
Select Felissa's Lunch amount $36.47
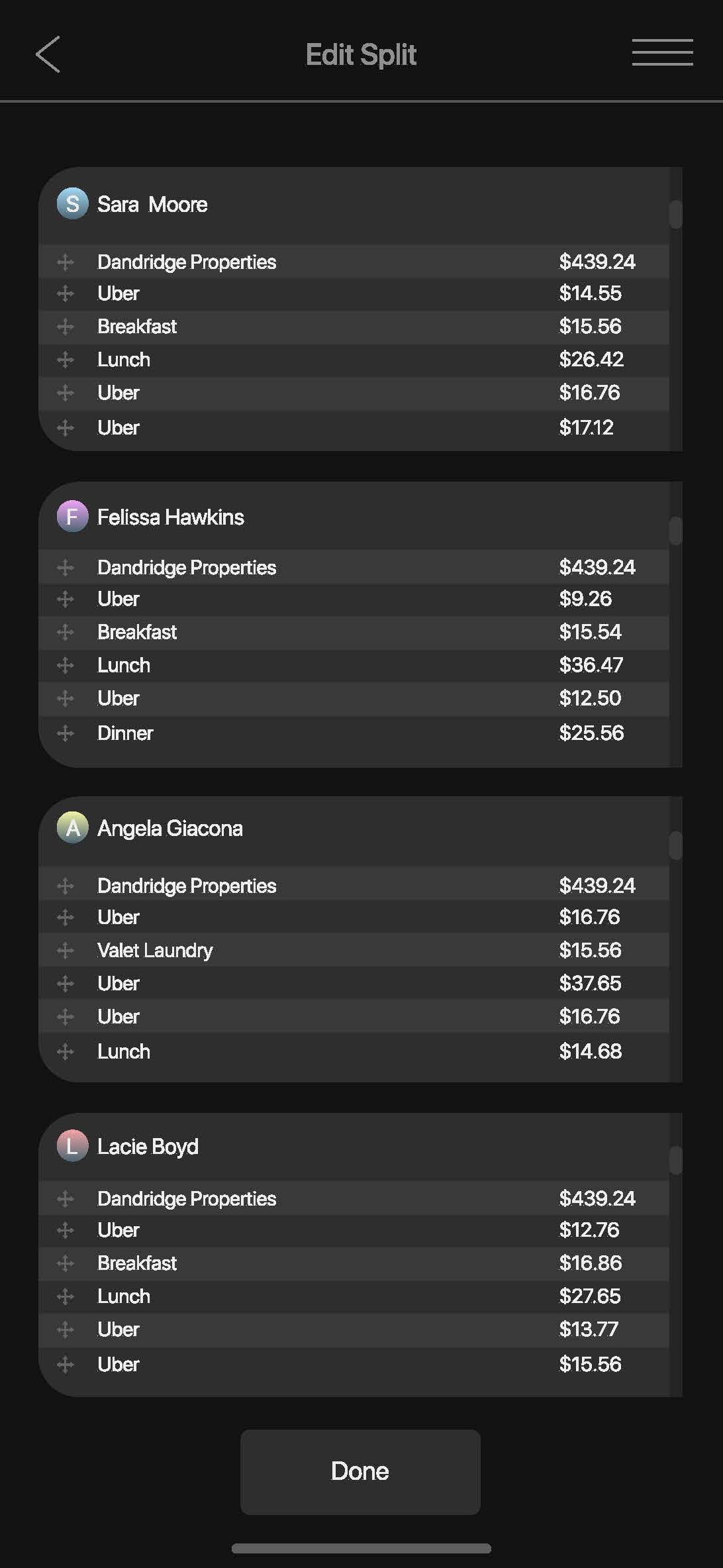[591, 665]
